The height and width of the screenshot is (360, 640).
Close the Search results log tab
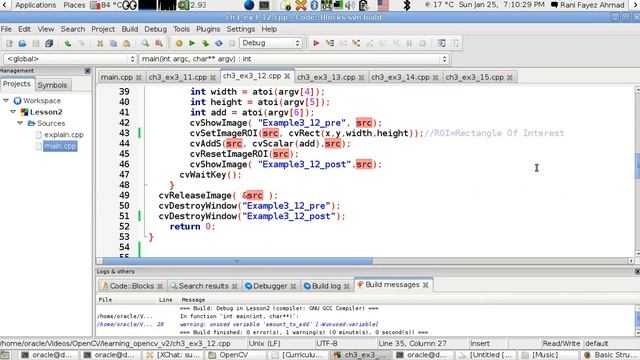pos(235,287)
